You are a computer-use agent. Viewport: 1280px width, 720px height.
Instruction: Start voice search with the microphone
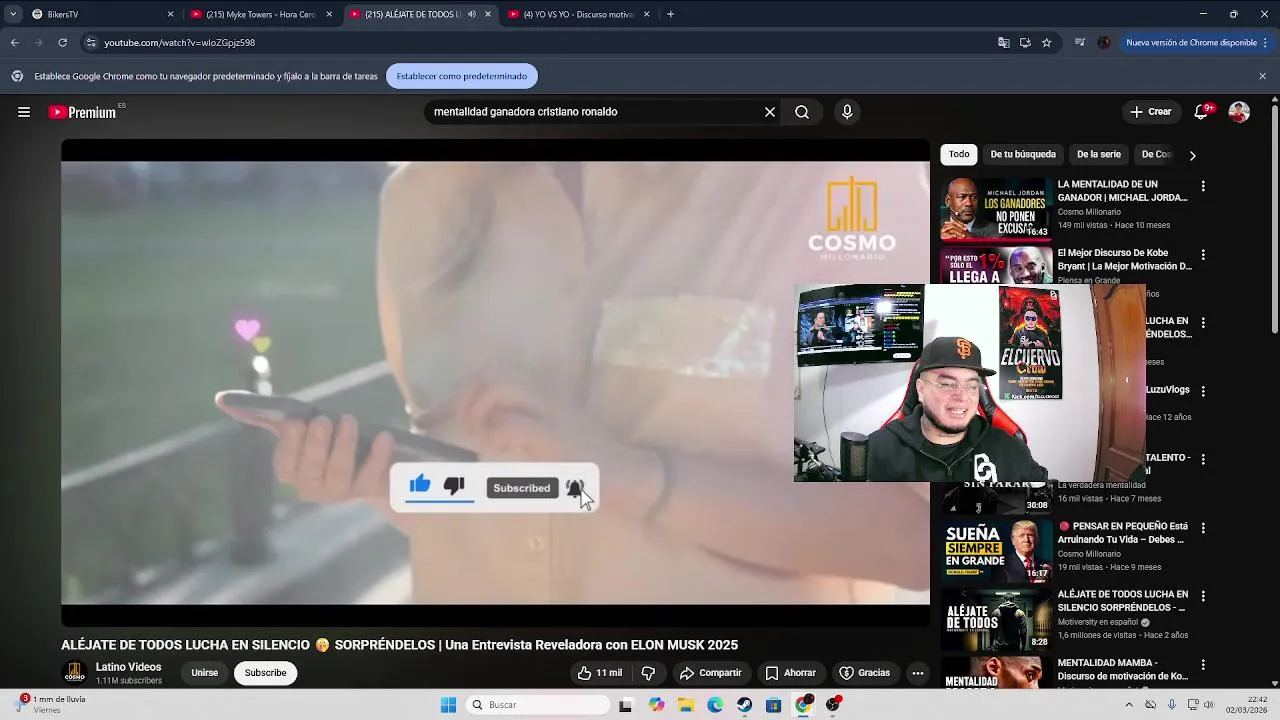[847, 112]
